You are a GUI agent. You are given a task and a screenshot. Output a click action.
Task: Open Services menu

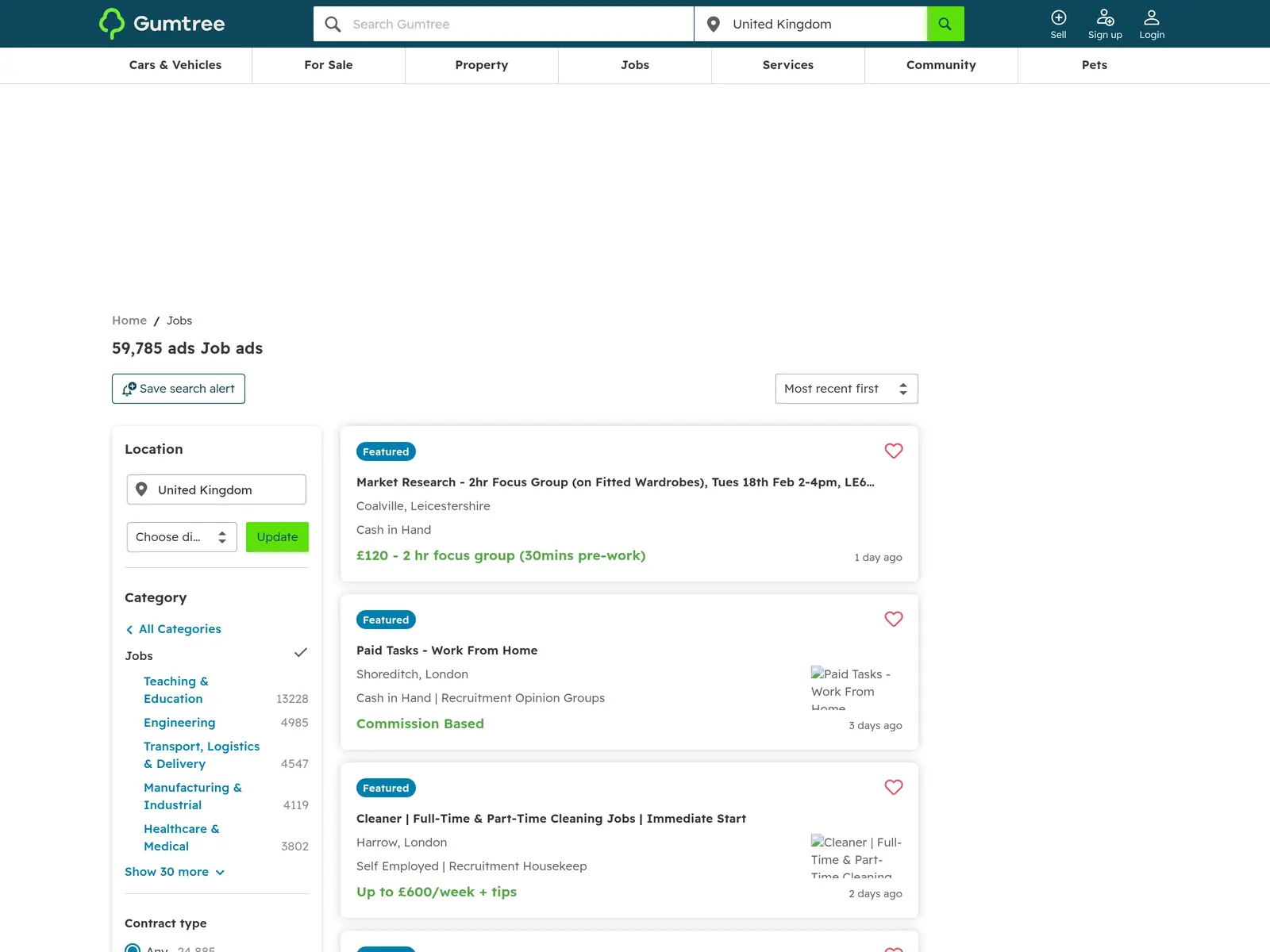click(x=788, y=65)
